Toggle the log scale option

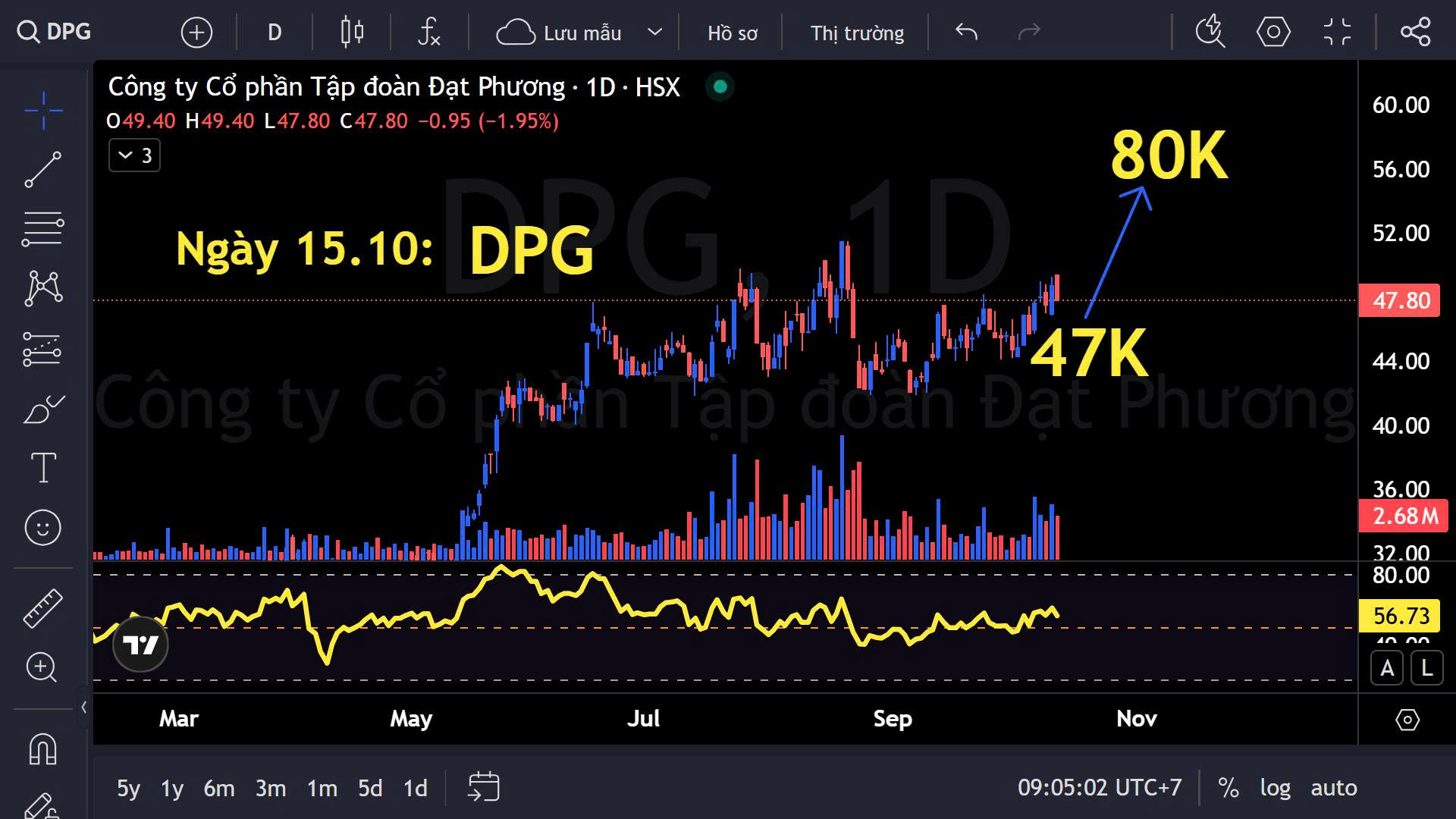(x=1275, y=788)
